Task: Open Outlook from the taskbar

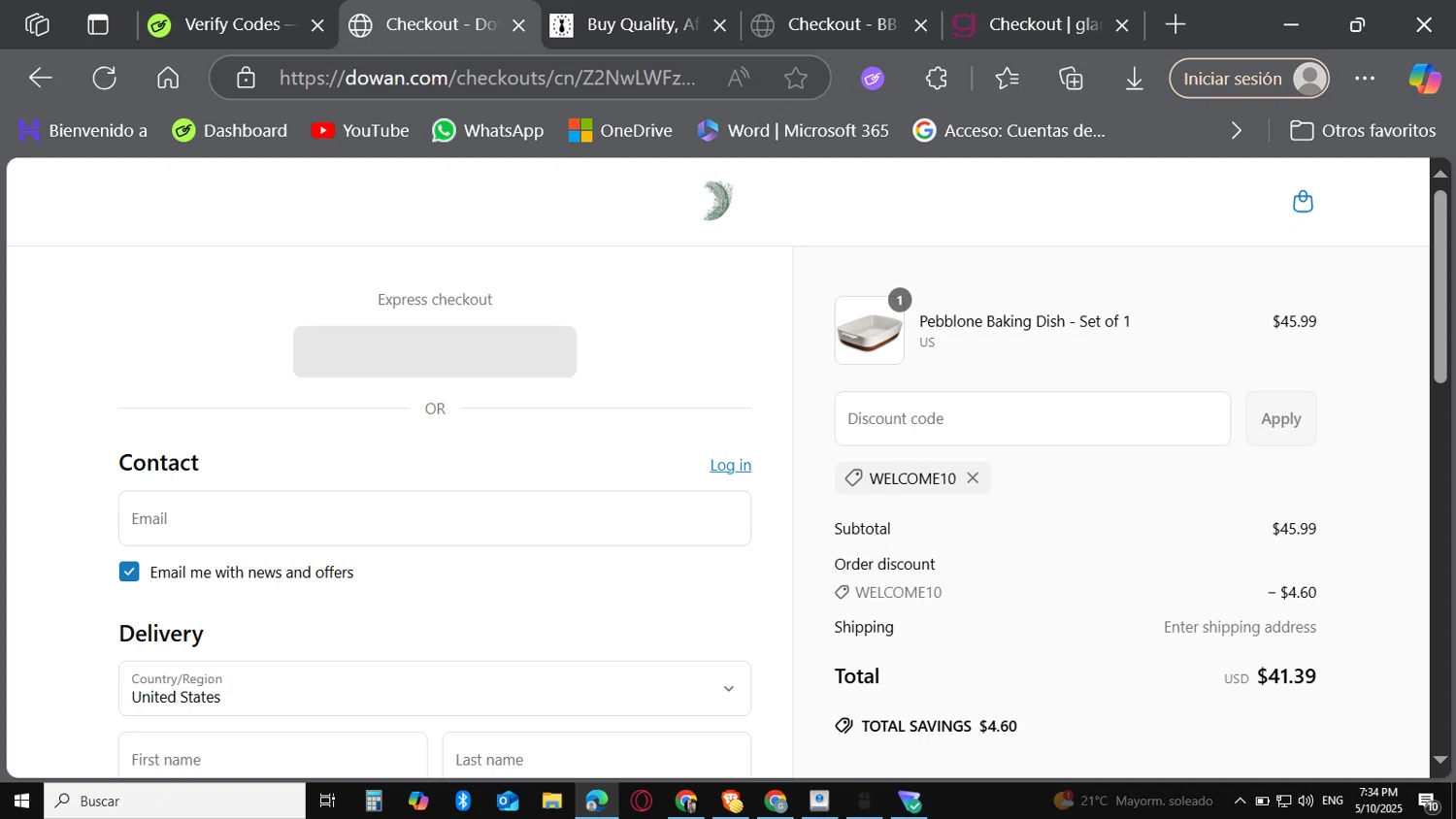Action: click(x=508, y=801)
